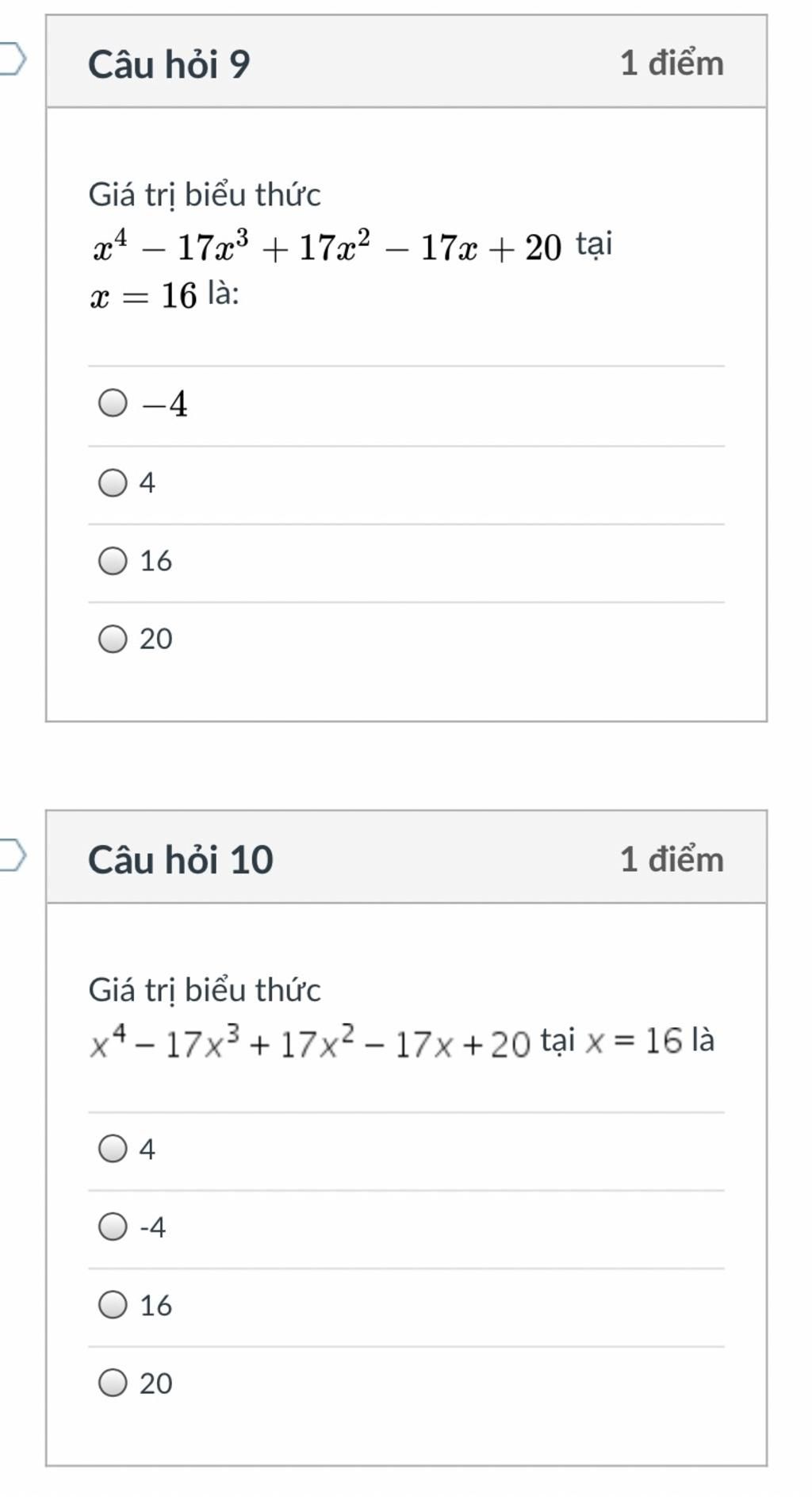Image resolution: width=812 pixels, height=1497 pixels.
Task: Click the 1 điểm label of Câu hỏi 9
Action: pos(672,63)
